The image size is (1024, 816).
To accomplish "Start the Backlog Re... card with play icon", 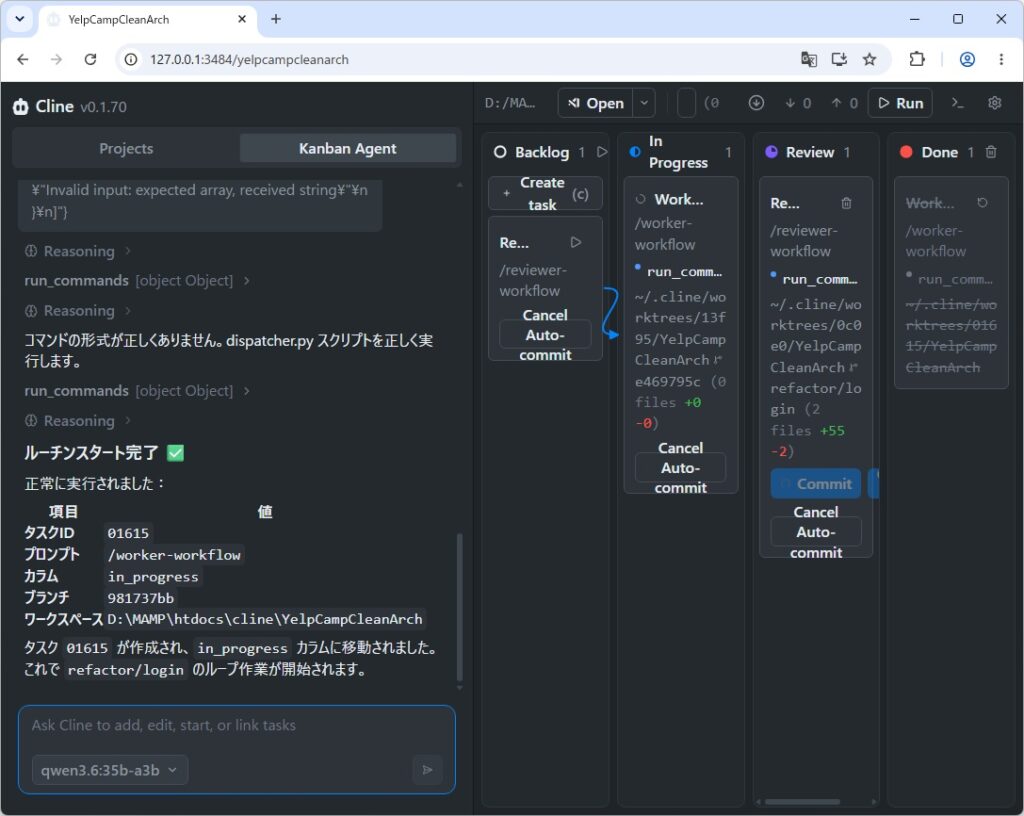I will coord(575,242).
